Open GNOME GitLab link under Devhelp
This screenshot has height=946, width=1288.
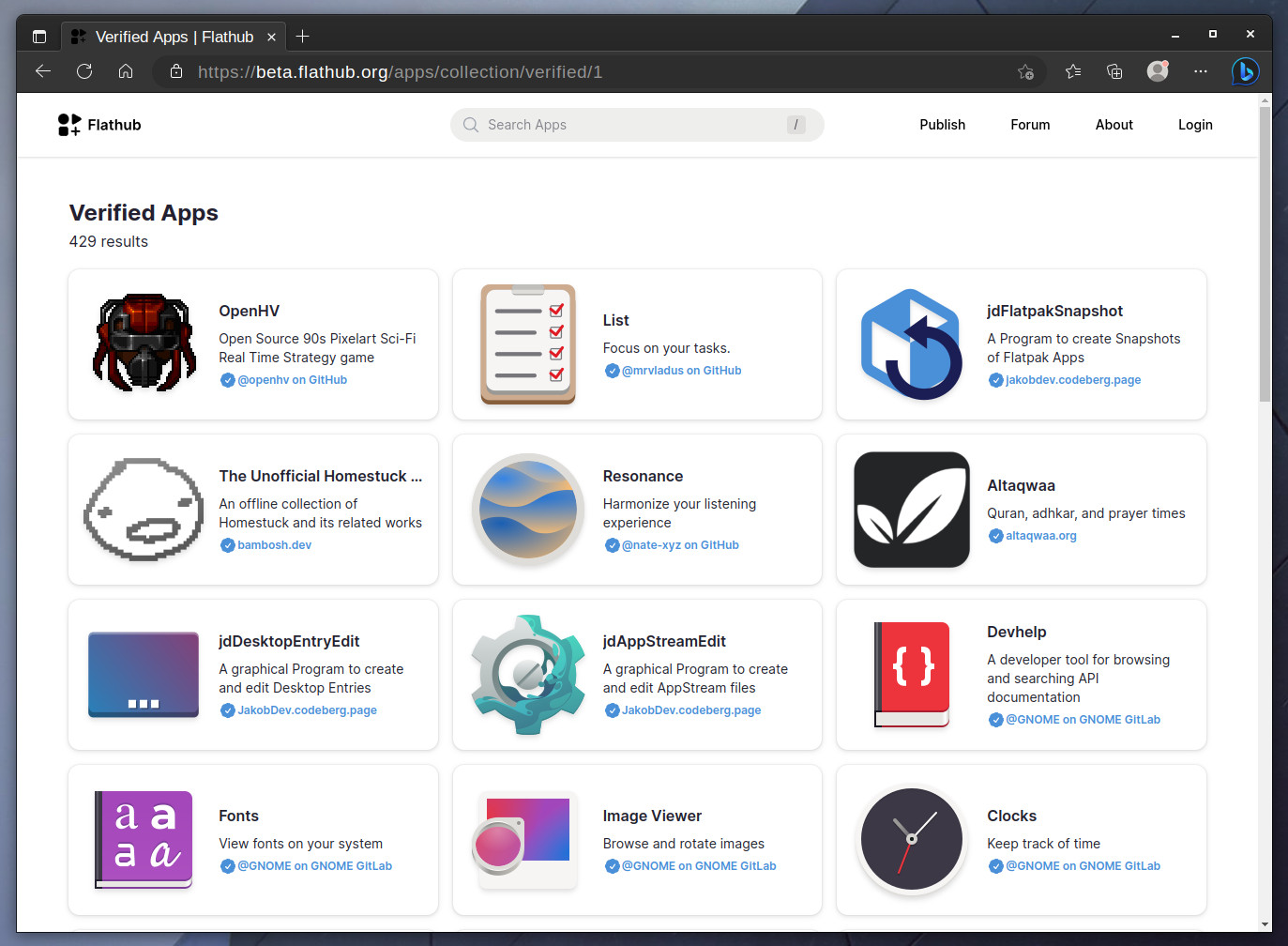click(x=1083, y=720)
